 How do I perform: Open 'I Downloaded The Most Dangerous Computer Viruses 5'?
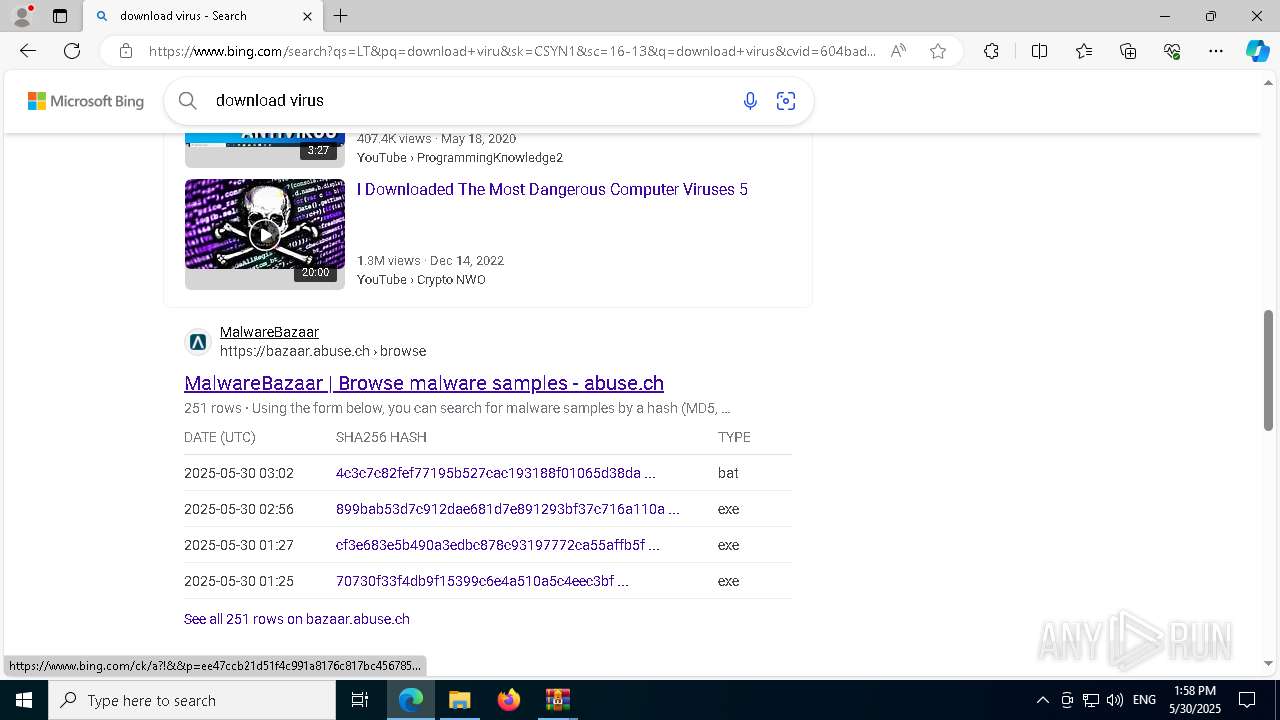tap(552, 189)
